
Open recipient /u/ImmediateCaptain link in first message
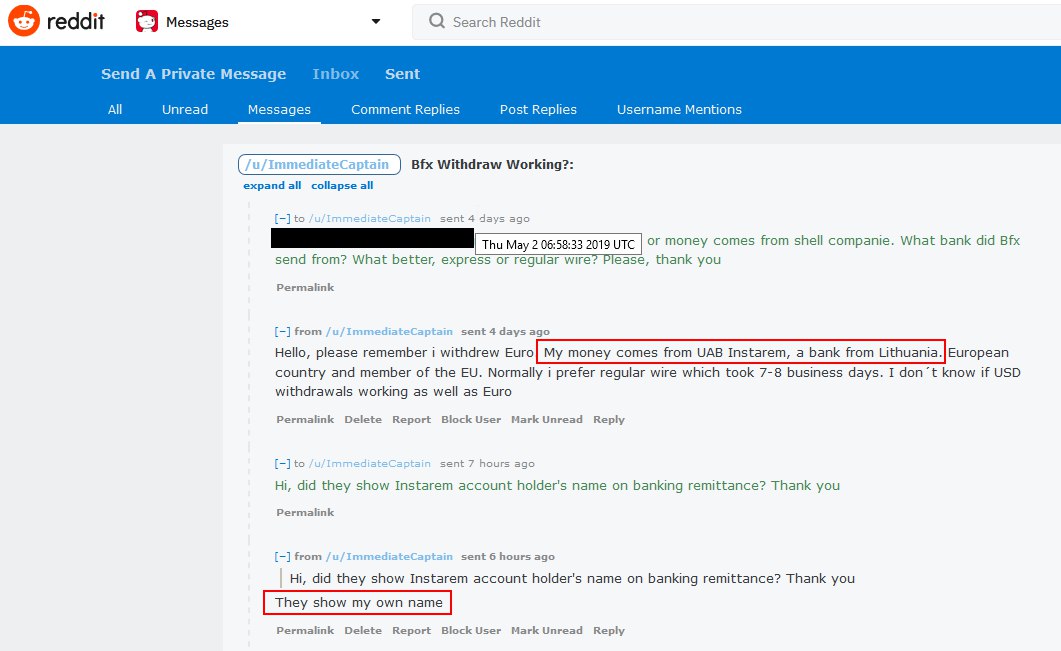[369, 219]
